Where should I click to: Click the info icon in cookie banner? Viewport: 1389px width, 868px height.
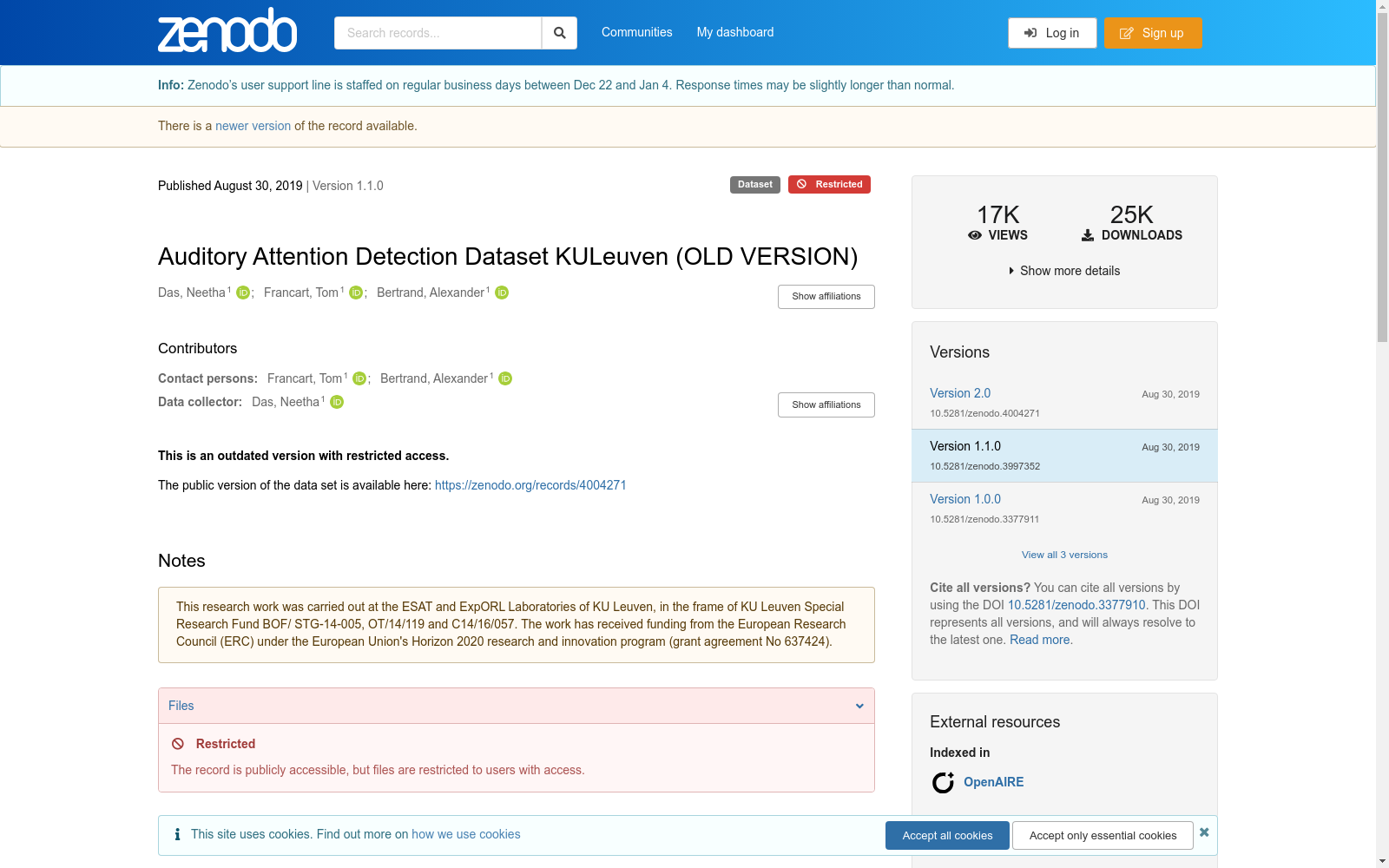click(177, 834)
